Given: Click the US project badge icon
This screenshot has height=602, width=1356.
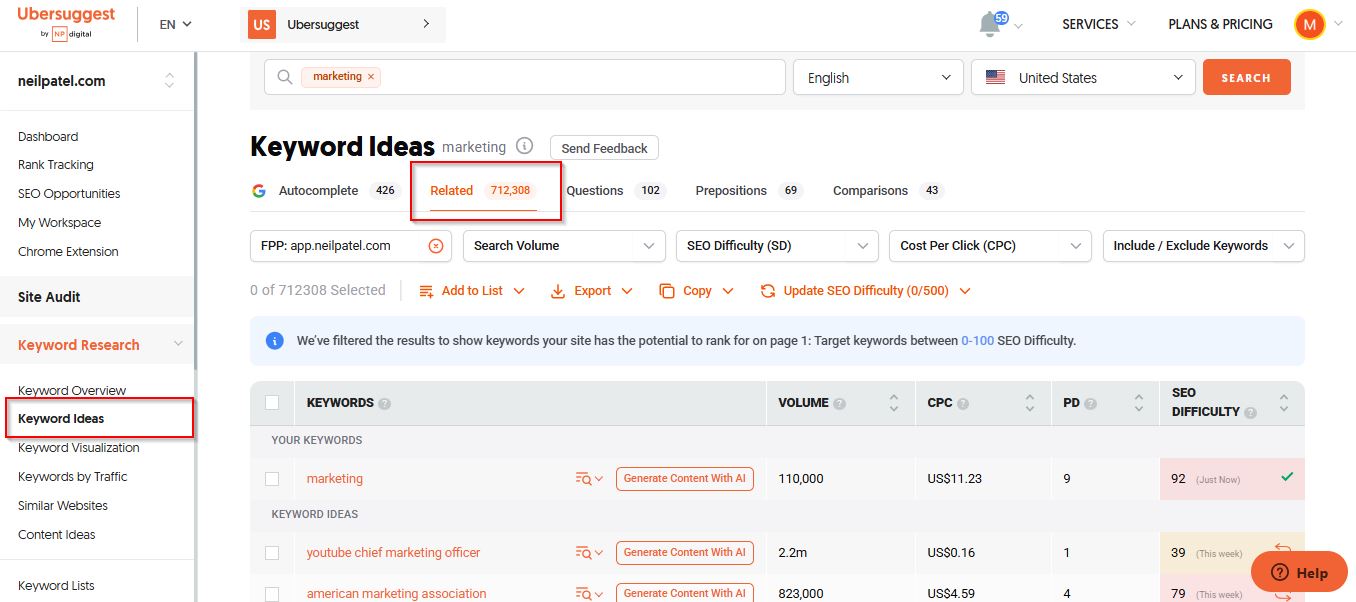Looking at the screenshot, I should click(x=262, y=24).
